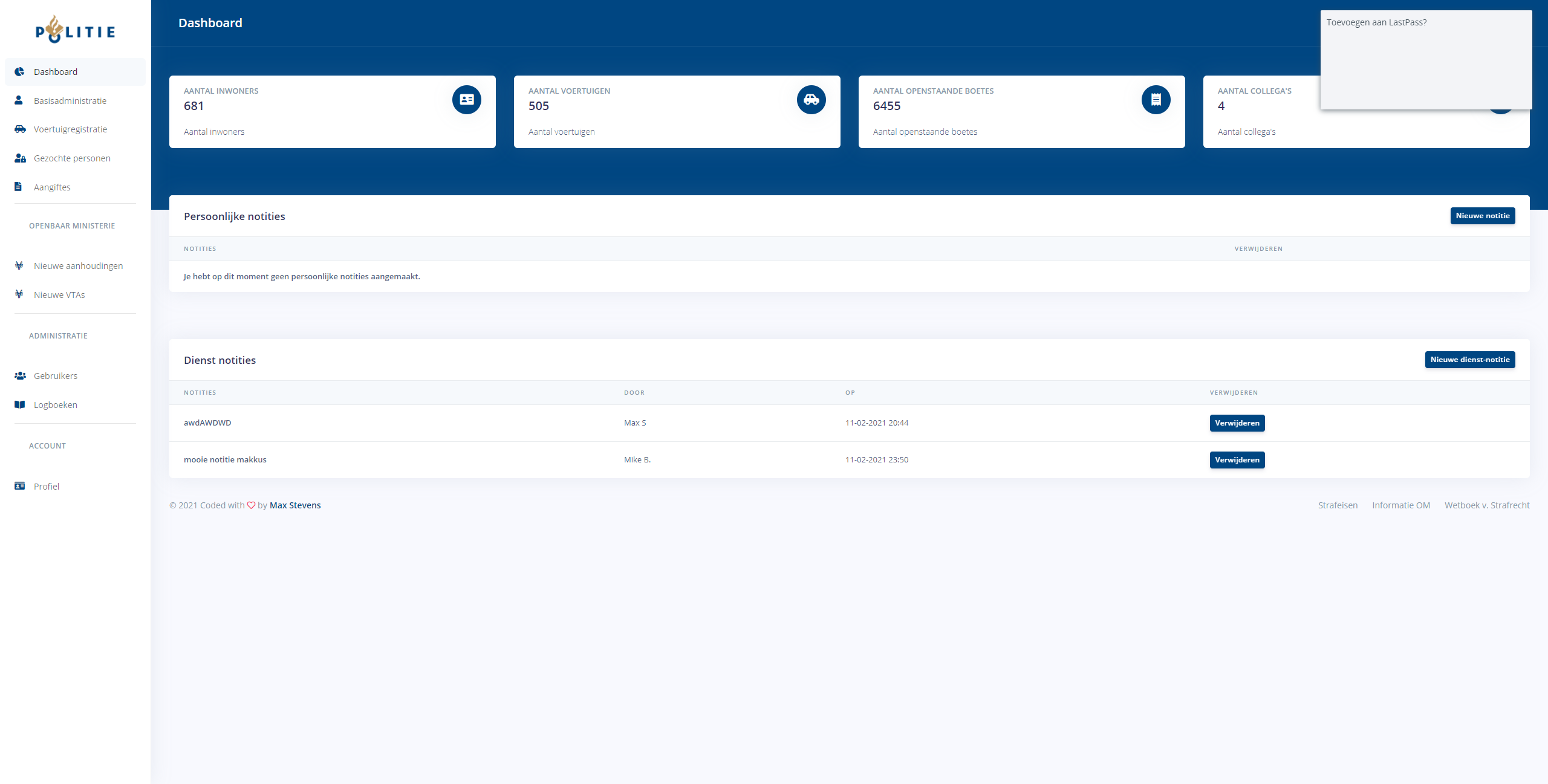The image size is (1548, 784).
Task: Open the Wetboek v. Strafrecht link
Action: click(x=1486, y=505)
